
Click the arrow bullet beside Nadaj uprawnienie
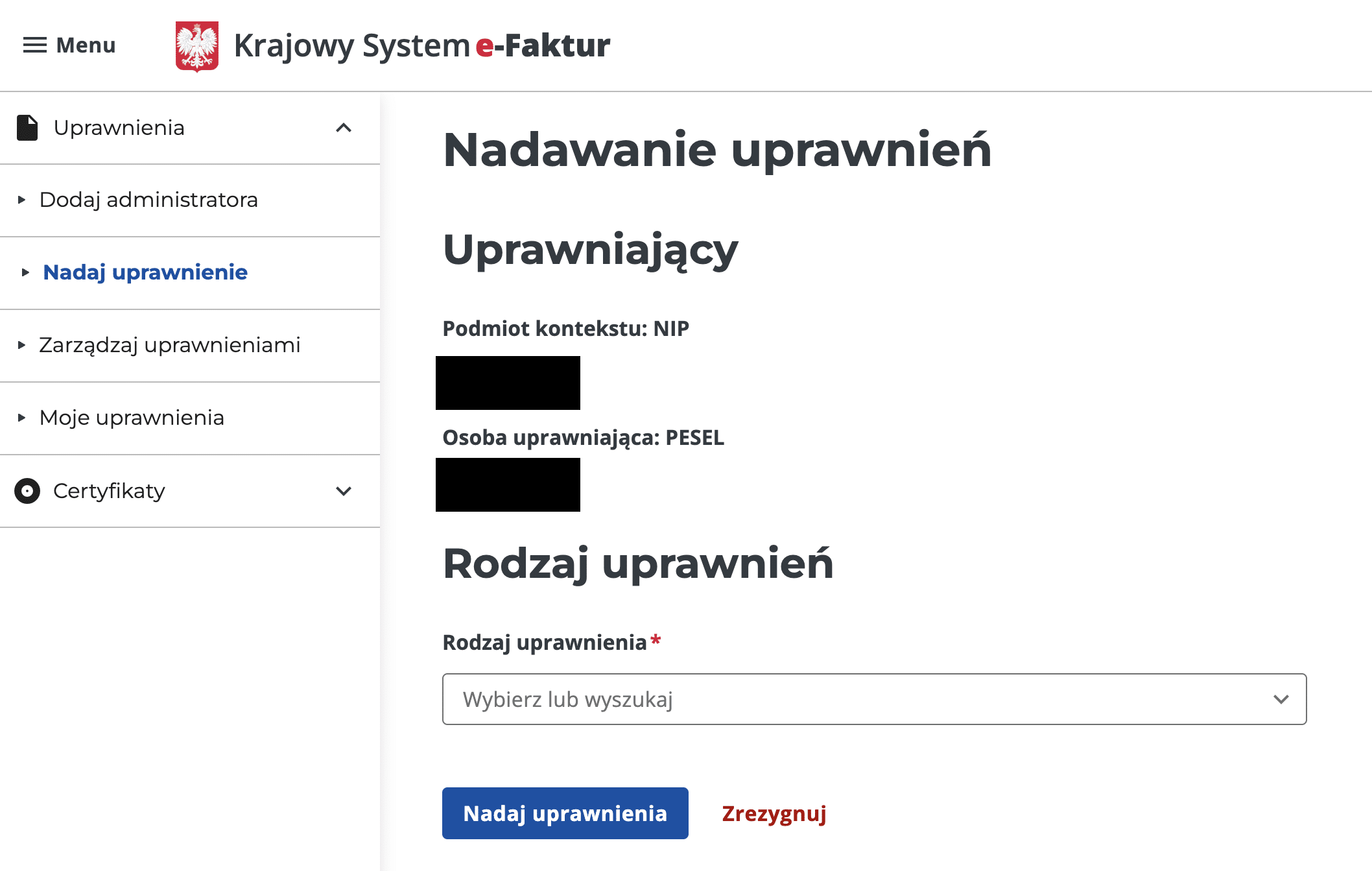pos(25,272)
